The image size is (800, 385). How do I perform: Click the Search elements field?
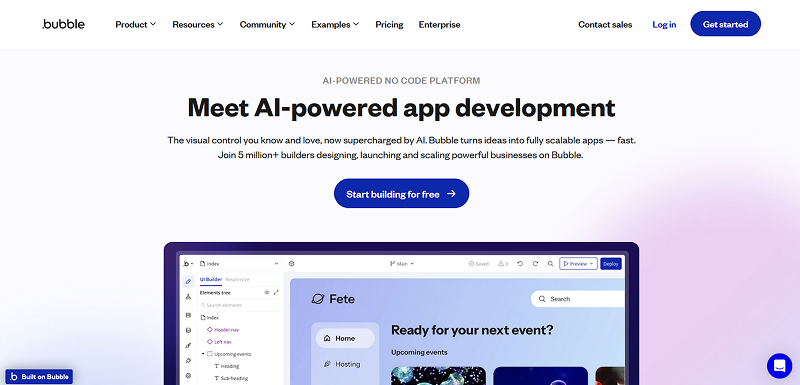coord(240,305)
